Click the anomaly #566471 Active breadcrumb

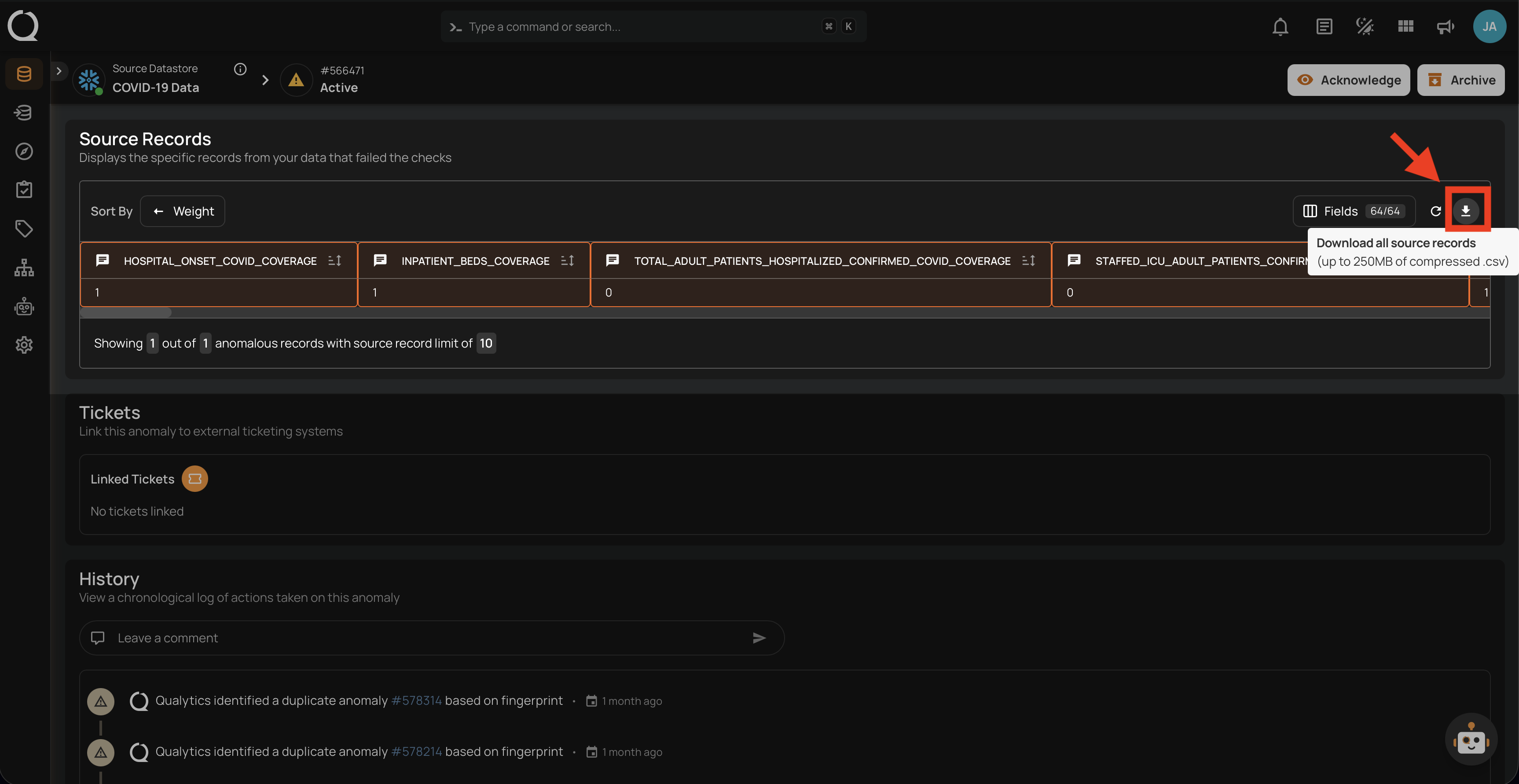click(x=342, y=80)
